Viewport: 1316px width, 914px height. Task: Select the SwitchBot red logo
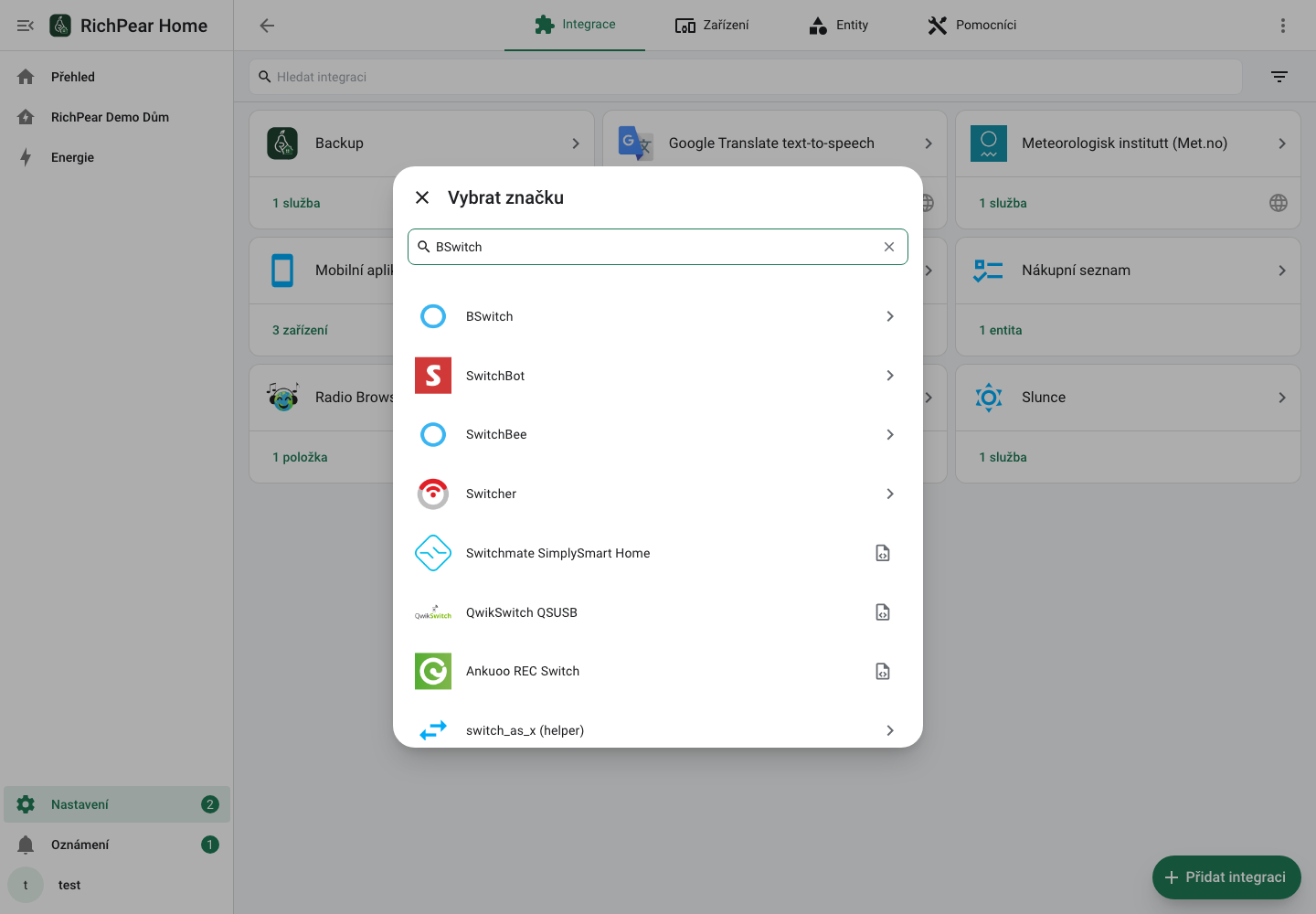[433, 376]
